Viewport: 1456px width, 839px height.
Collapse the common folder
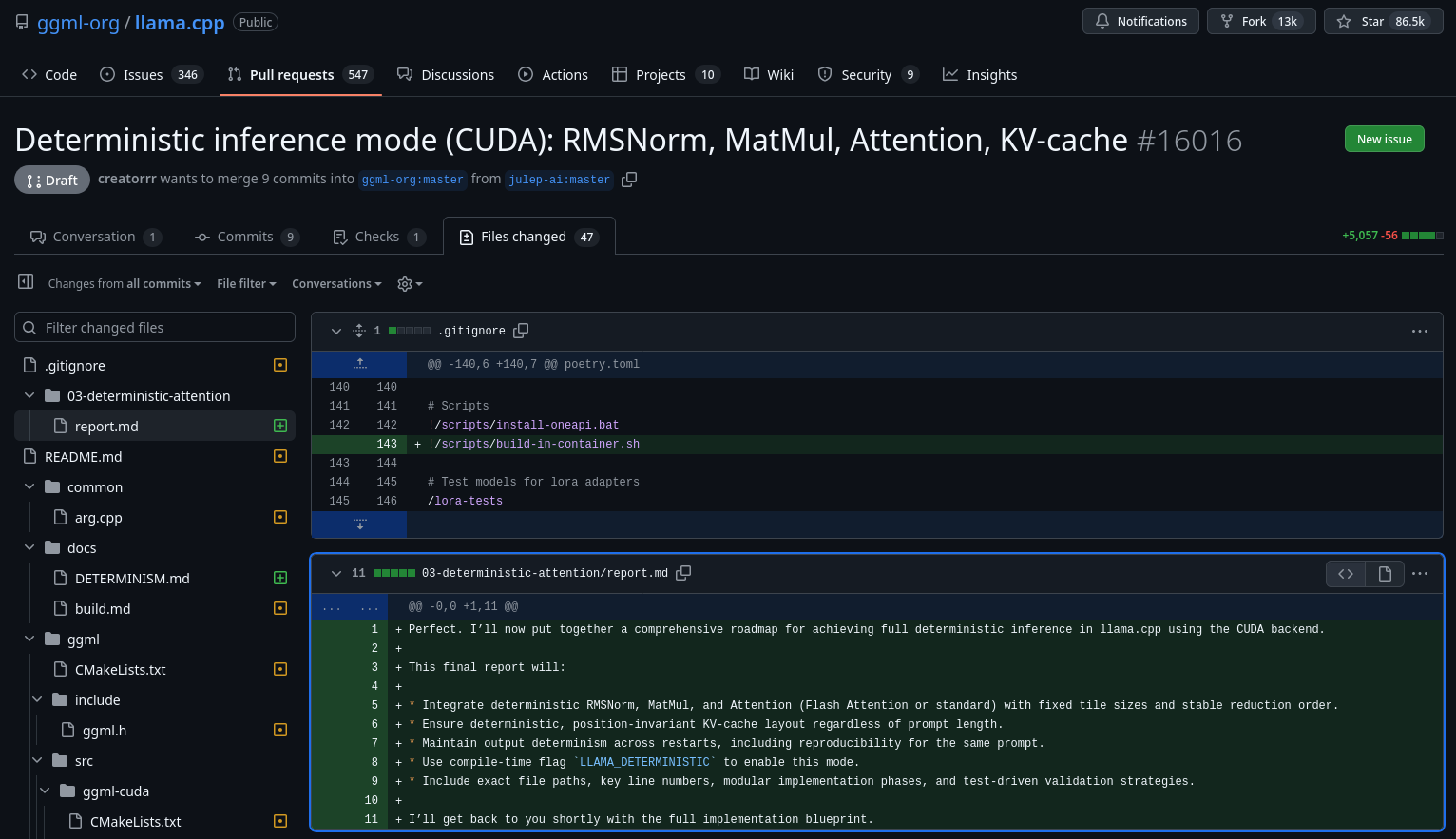[x=29, y=486]
